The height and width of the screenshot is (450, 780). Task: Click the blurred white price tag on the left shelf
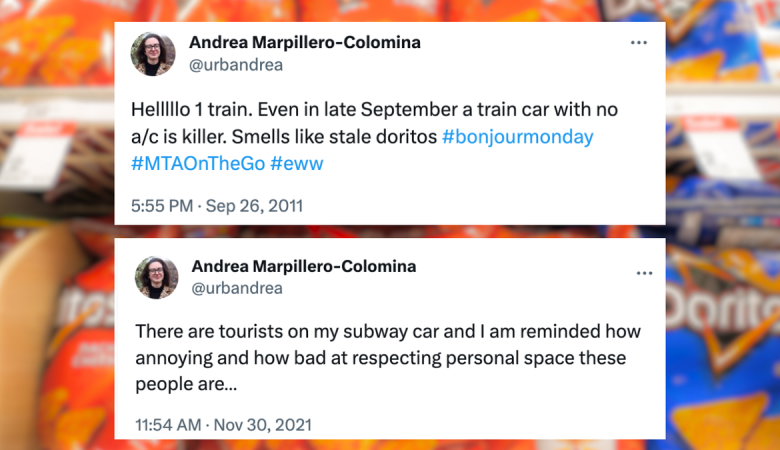click(x=37, y=159)
